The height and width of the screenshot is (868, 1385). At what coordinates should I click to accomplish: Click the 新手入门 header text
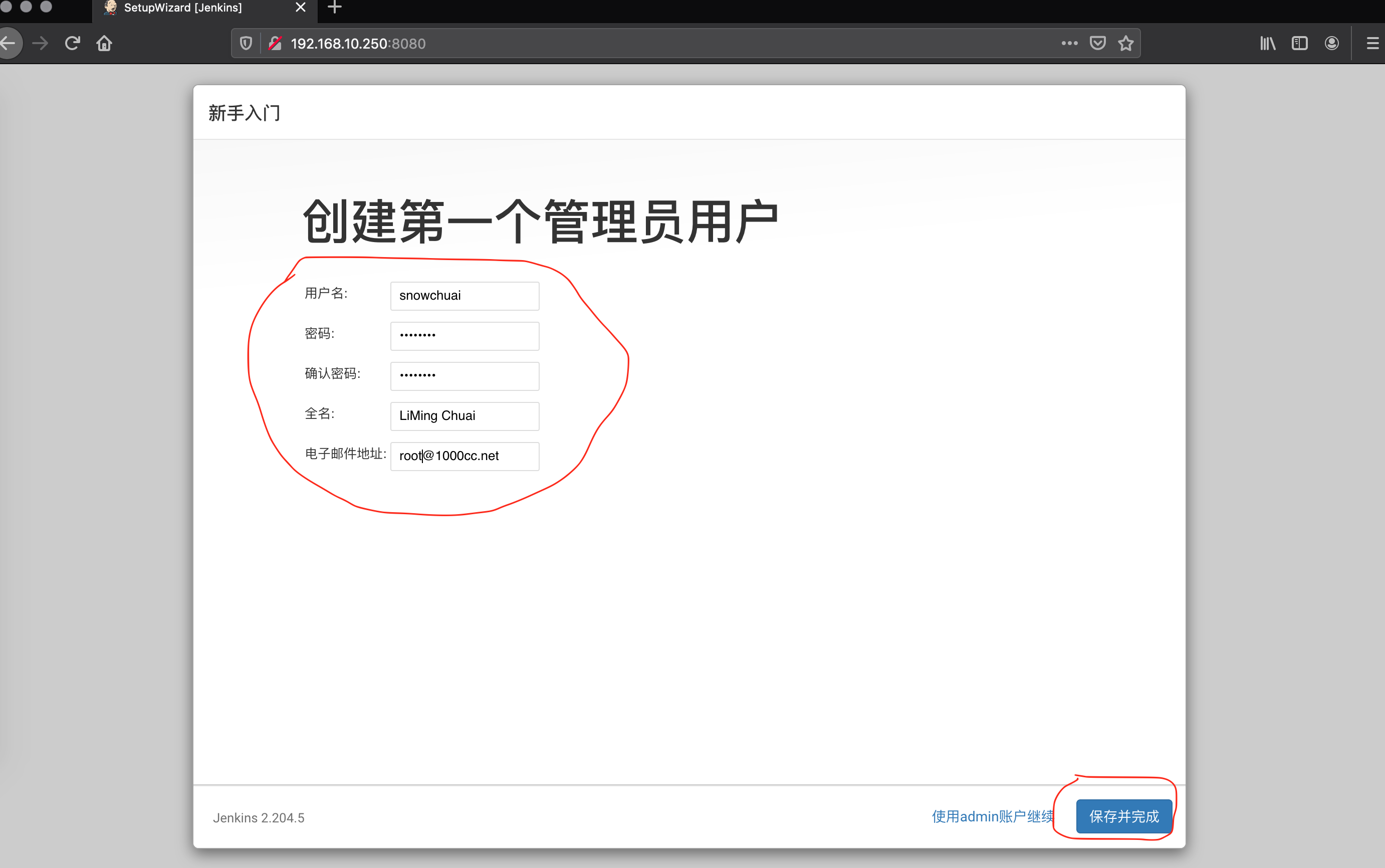tap(245, 113)
